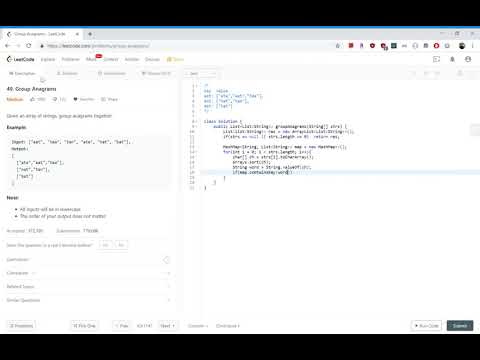Screen dimensions: 480x360
Task: Expand the Related Topics section
Action: click(88, 287)
